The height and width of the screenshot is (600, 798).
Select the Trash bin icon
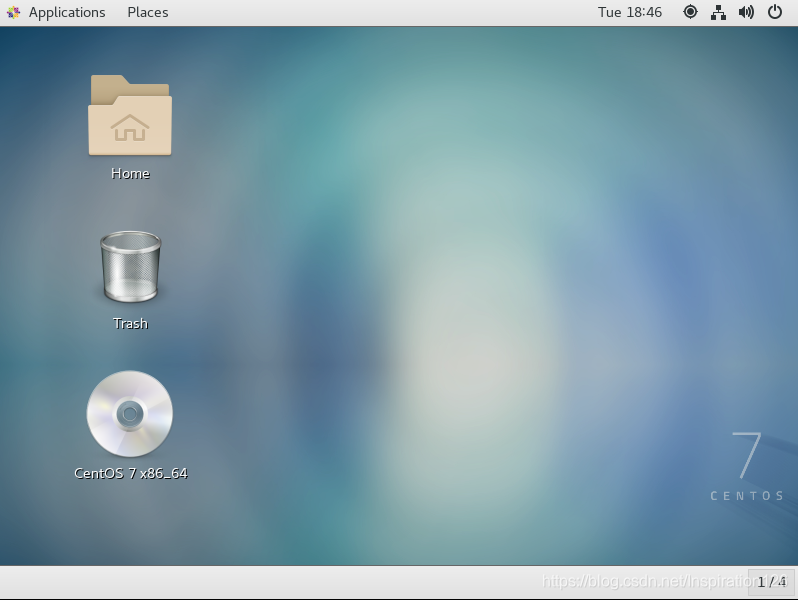pos(130,267)
